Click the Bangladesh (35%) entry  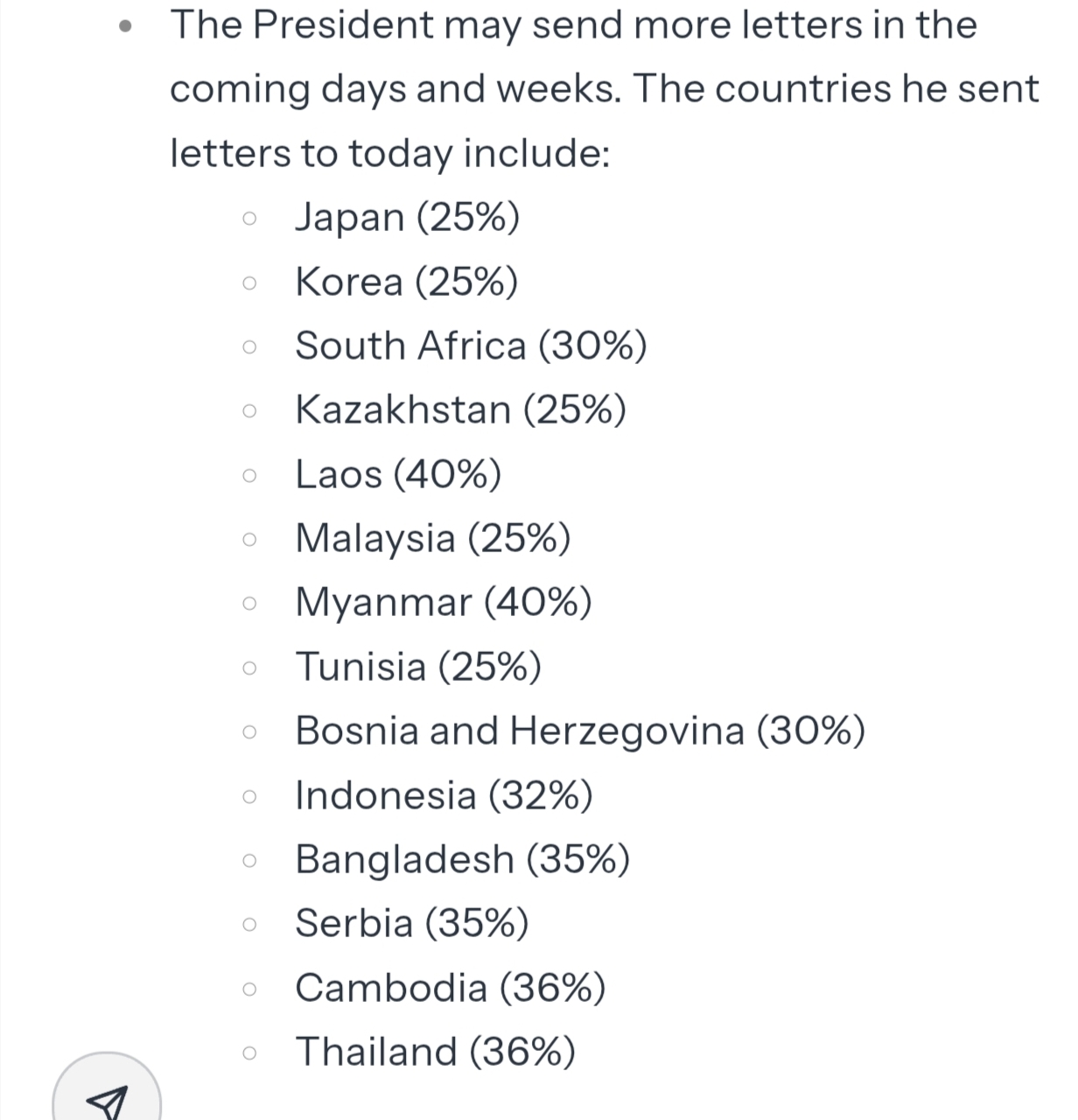pos(462,859)
